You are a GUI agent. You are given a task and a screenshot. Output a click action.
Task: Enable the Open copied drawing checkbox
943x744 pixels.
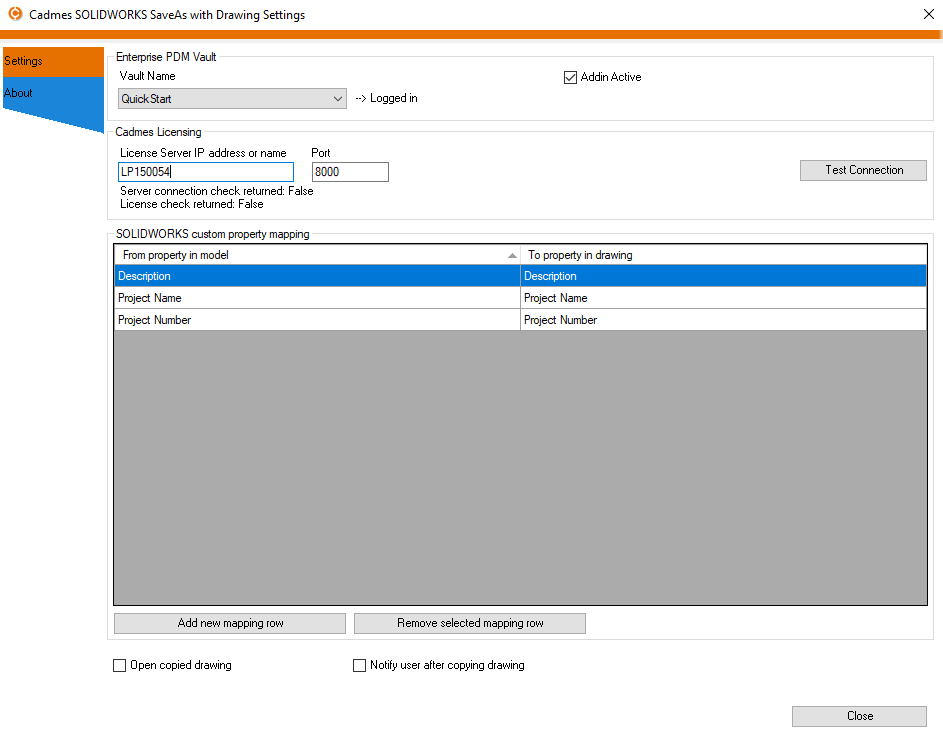pos(120,665)
